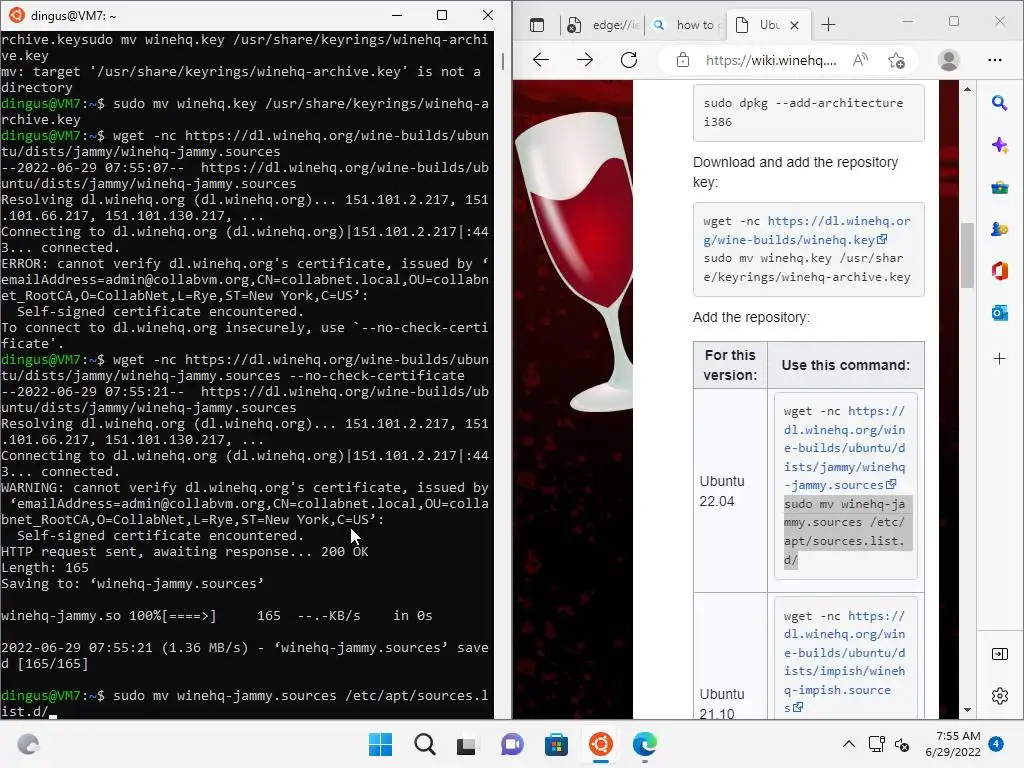The image size is (1024, 768).
Task: Open Microsoft Edge from taskbar
Action: pos(645,744)
